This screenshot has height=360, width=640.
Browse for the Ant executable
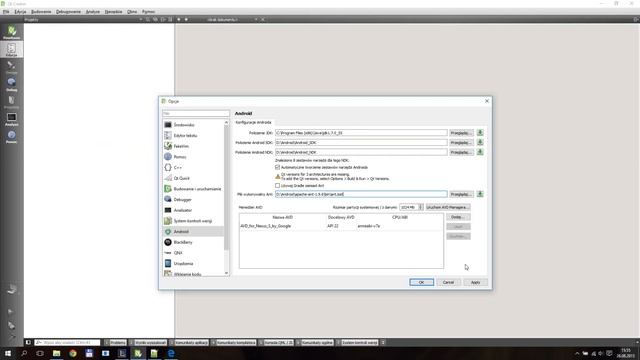tap(461, 194)
